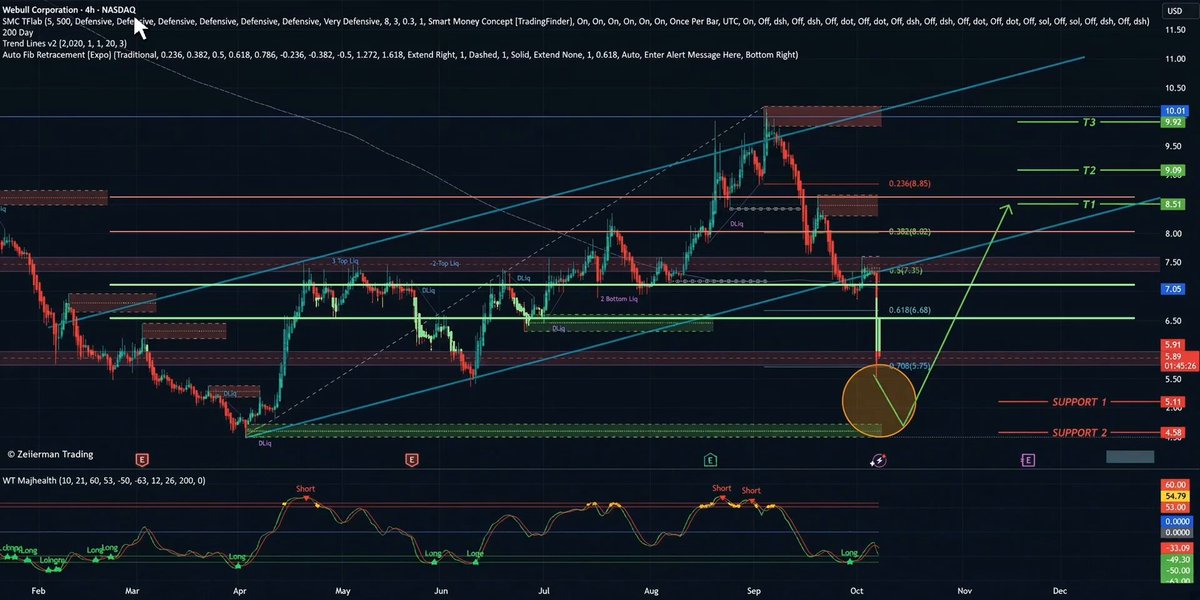Select the green earnings marker before September

[x=709, y=460]
